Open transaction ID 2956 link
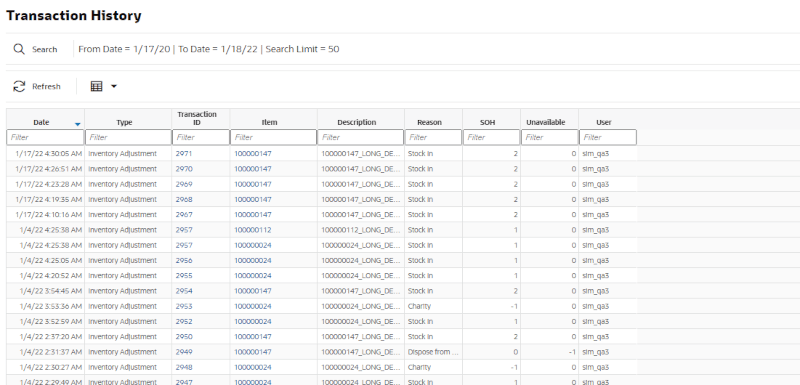 [184, 261]
